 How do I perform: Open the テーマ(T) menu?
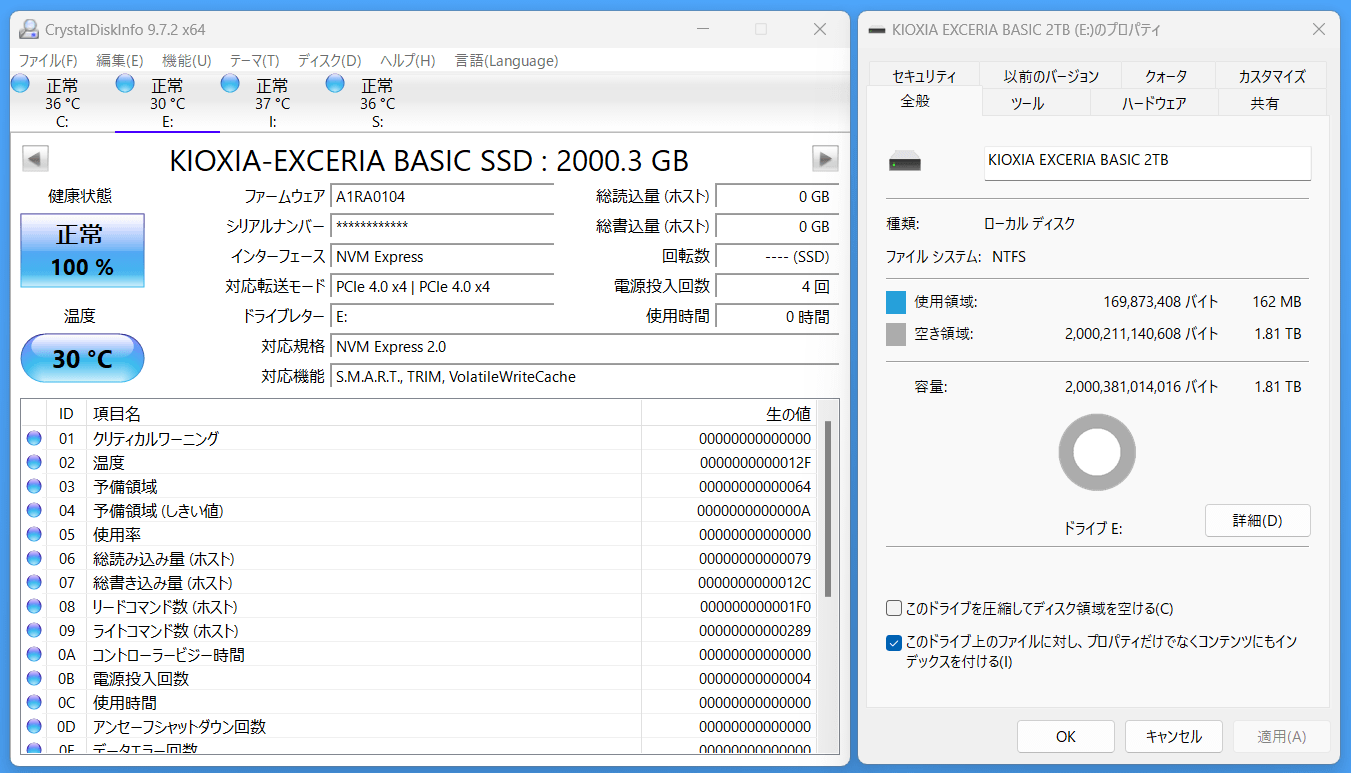pyautogui.click(x=254, y=61)
